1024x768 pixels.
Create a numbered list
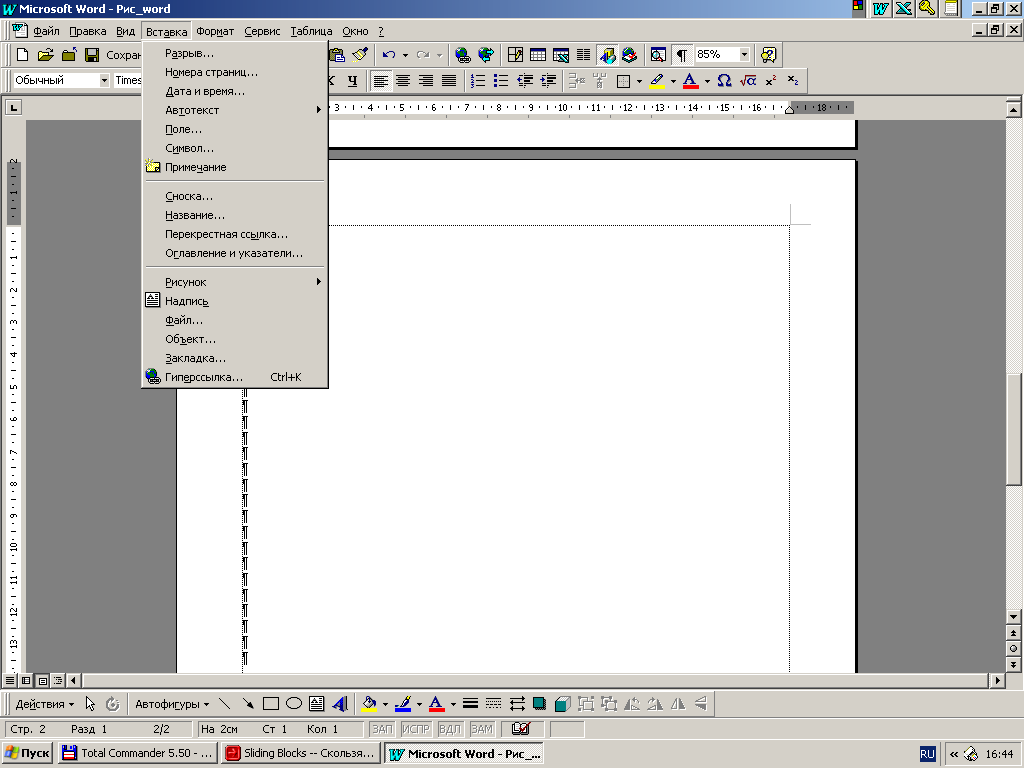pyautogui.click(x=478, y=80)
